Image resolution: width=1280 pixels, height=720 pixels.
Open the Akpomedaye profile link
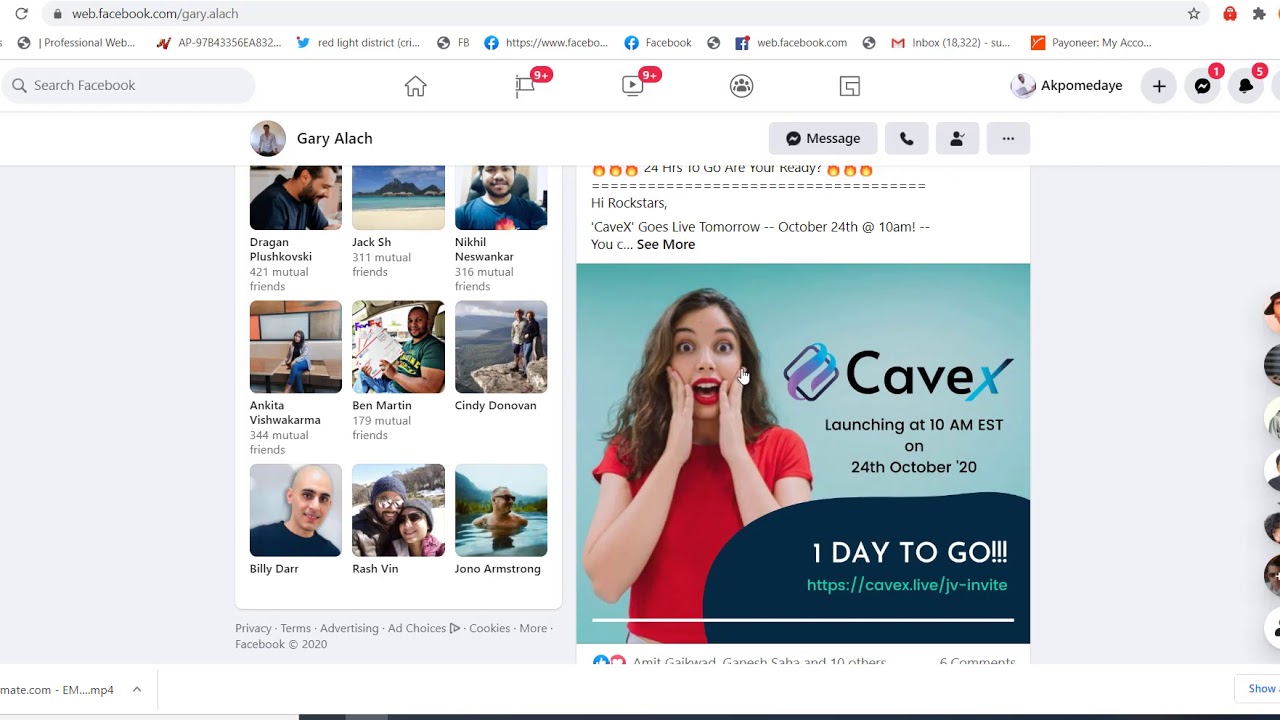point(1067,86)
